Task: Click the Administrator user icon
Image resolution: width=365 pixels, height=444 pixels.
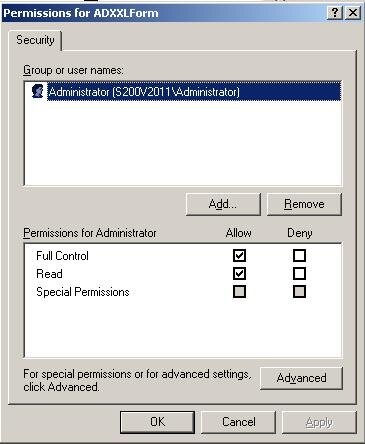Action: click(38, 91)
